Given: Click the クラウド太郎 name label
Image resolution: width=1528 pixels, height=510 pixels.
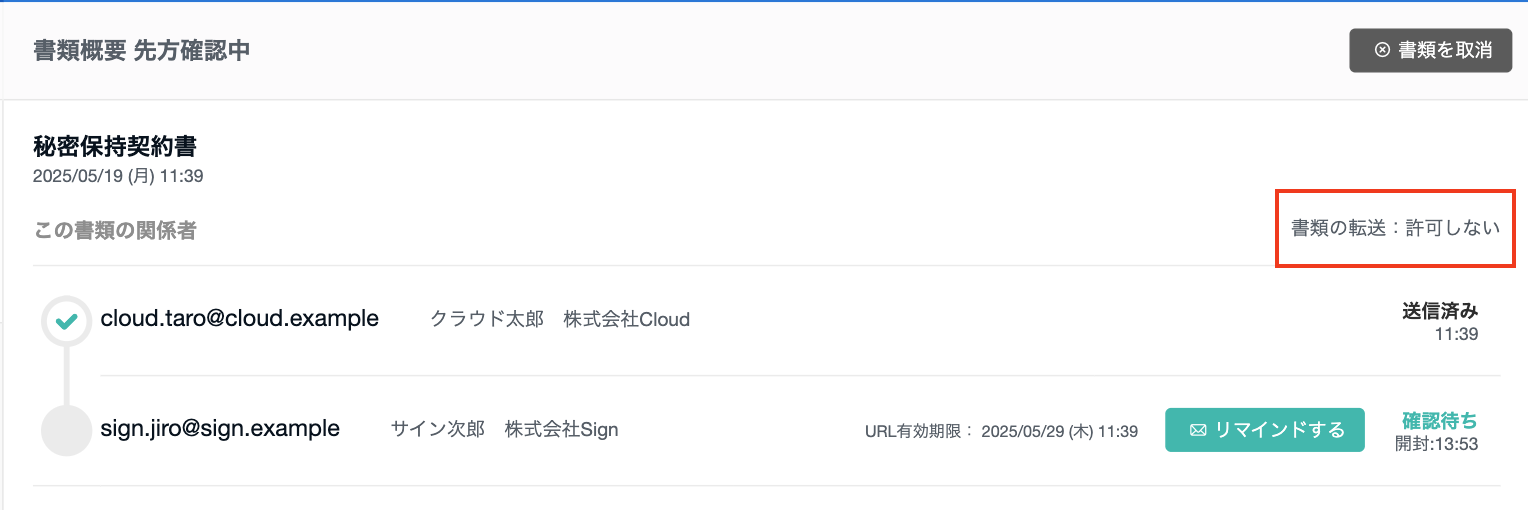Looking at the screenshot, I should click(x=487, y=320).
